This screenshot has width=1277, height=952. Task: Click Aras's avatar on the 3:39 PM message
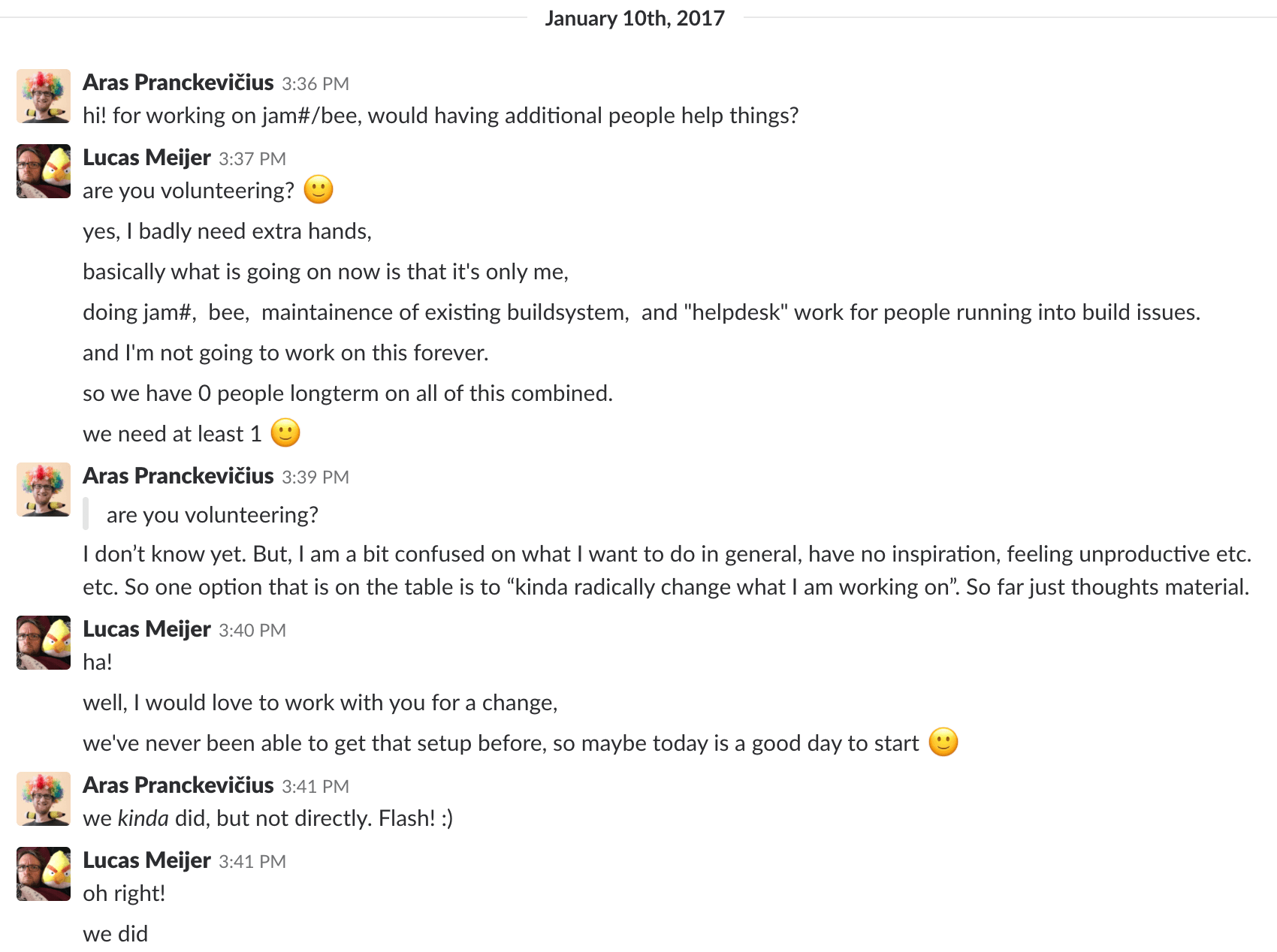click(44, 490)
